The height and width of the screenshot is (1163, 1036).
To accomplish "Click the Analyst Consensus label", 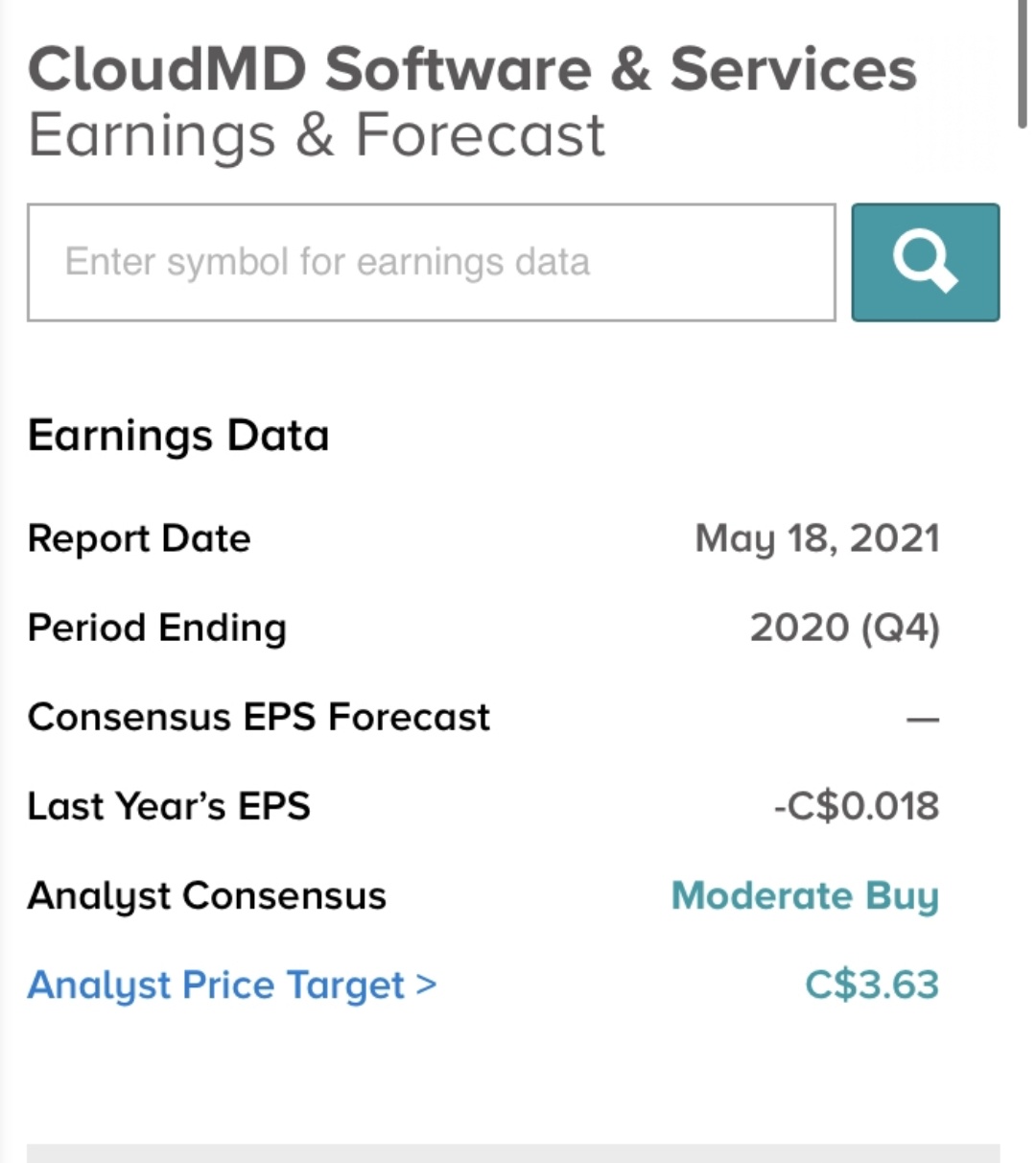I will [x=206, y=896].
